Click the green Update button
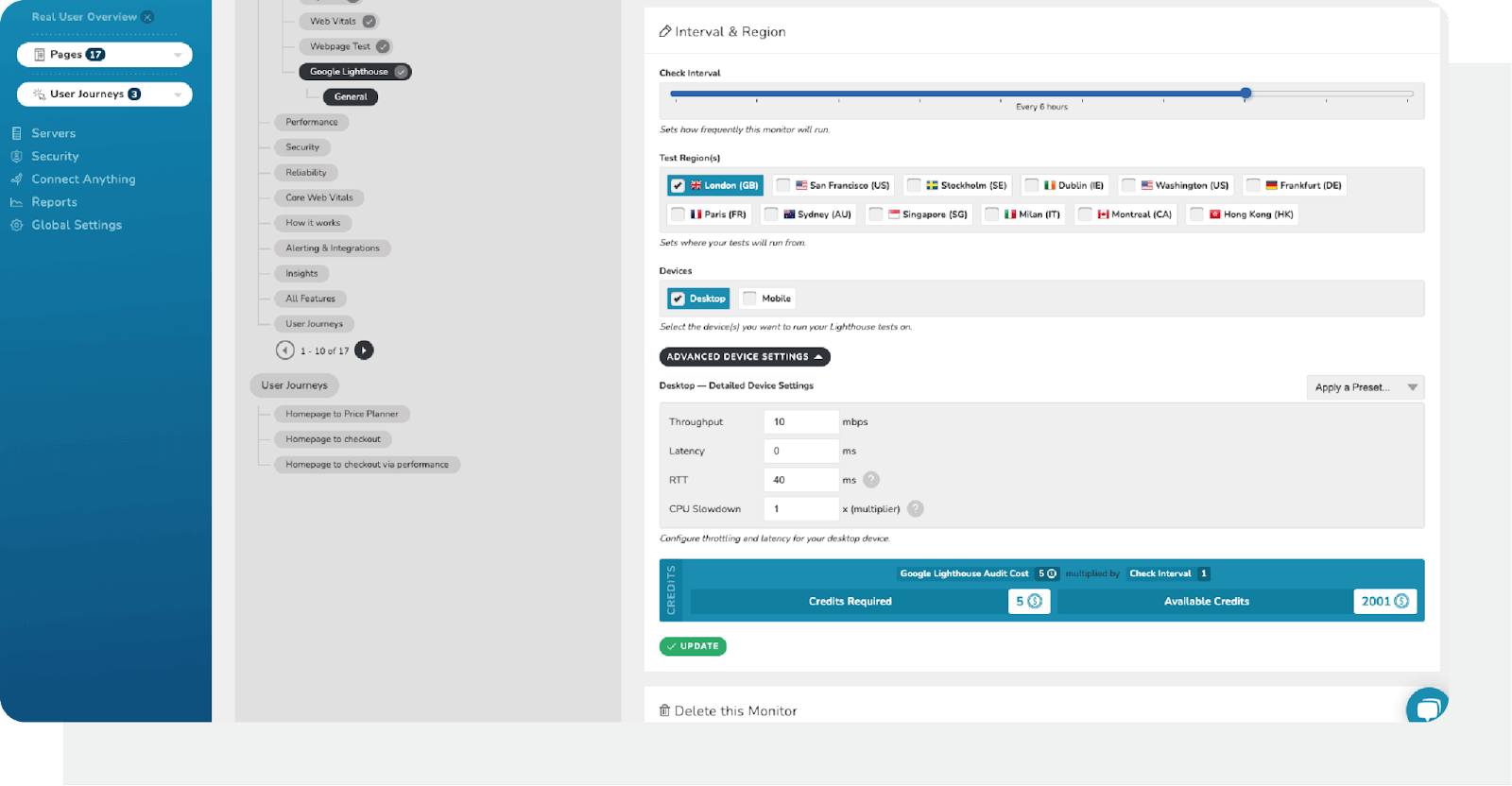The width and height of the screenshot is (1512, 786). (x=693, y=646)
